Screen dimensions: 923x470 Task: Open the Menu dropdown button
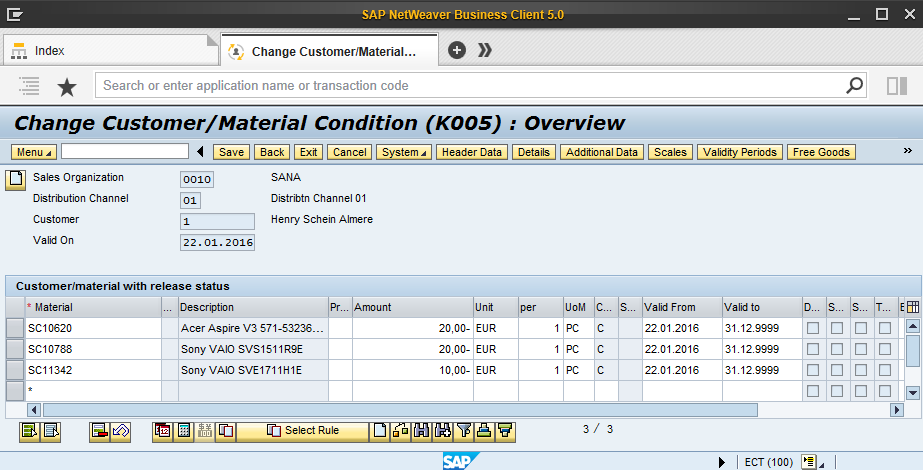(x=34, y=152)
